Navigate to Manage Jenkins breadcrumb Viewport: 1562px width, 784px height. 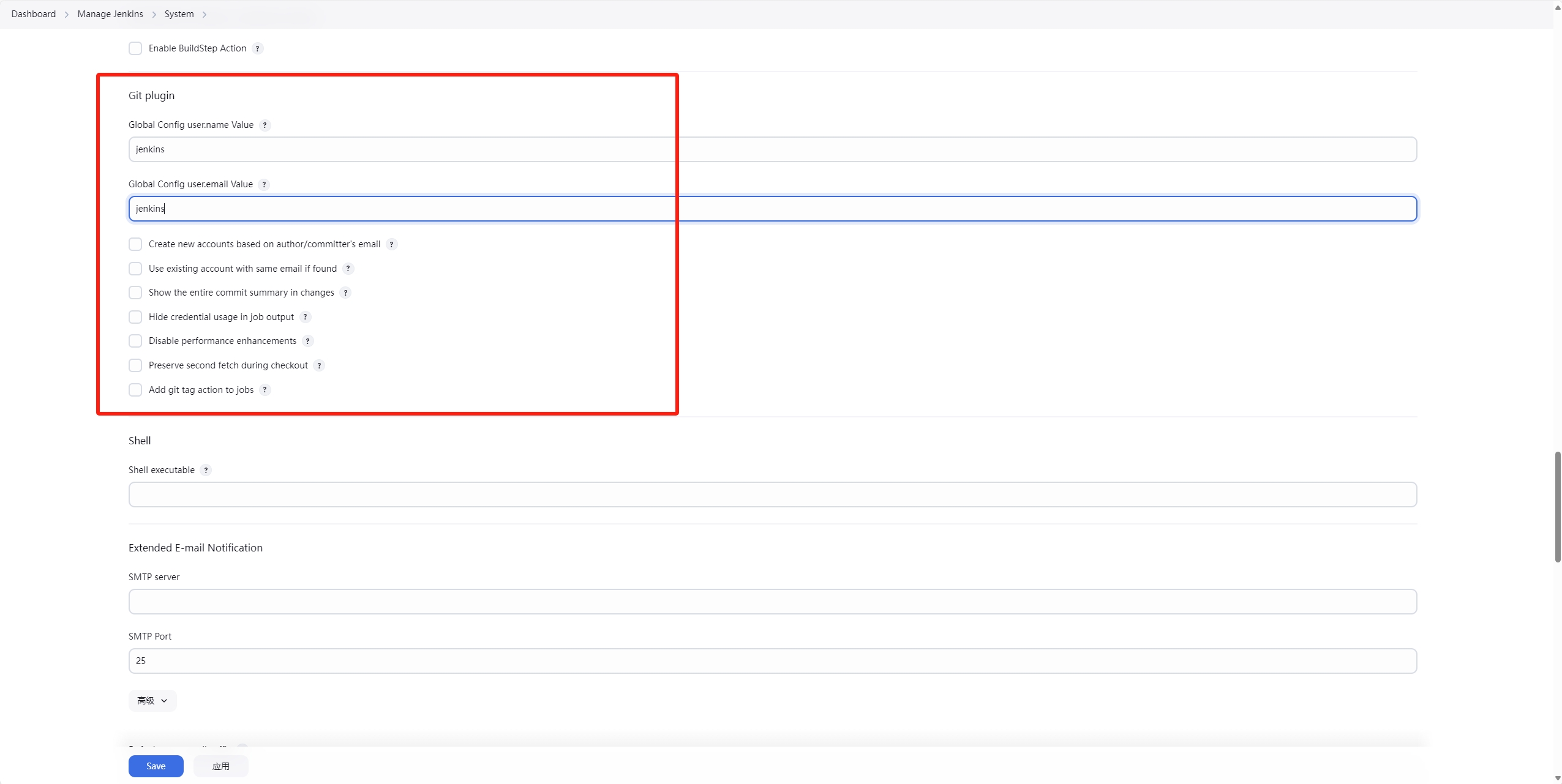pyautogui.click(x=110, y=13)
